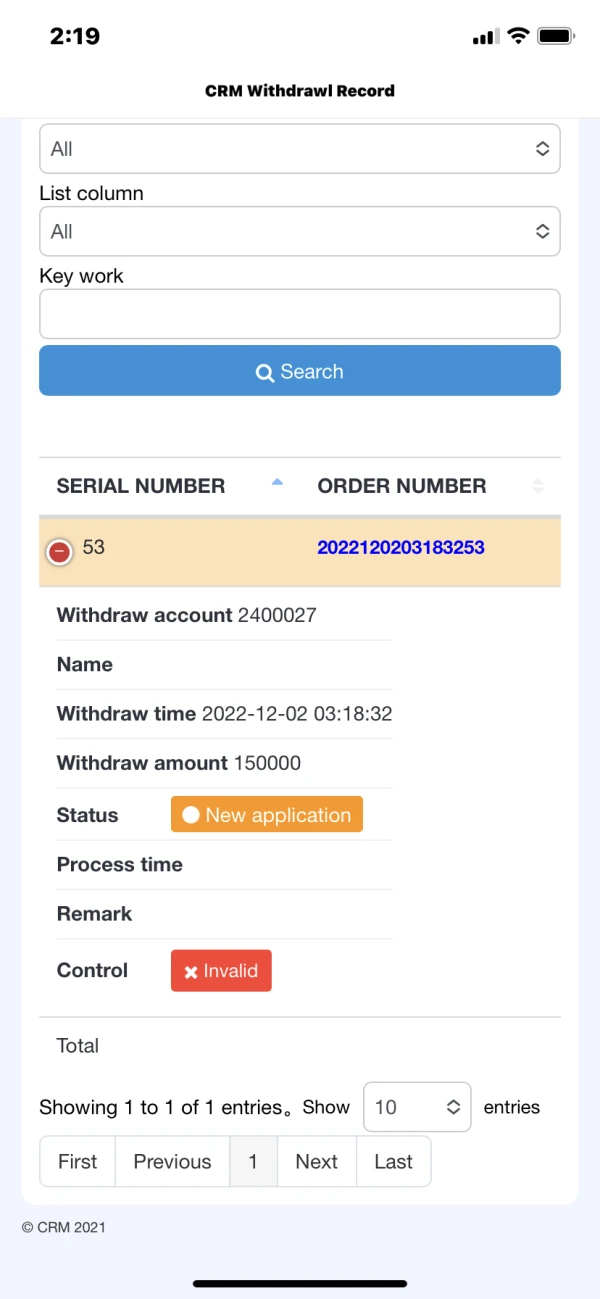Screen dimensions: 600x1299
Task: Tap the cellular signal bars icon
Action: click(485, 37)
